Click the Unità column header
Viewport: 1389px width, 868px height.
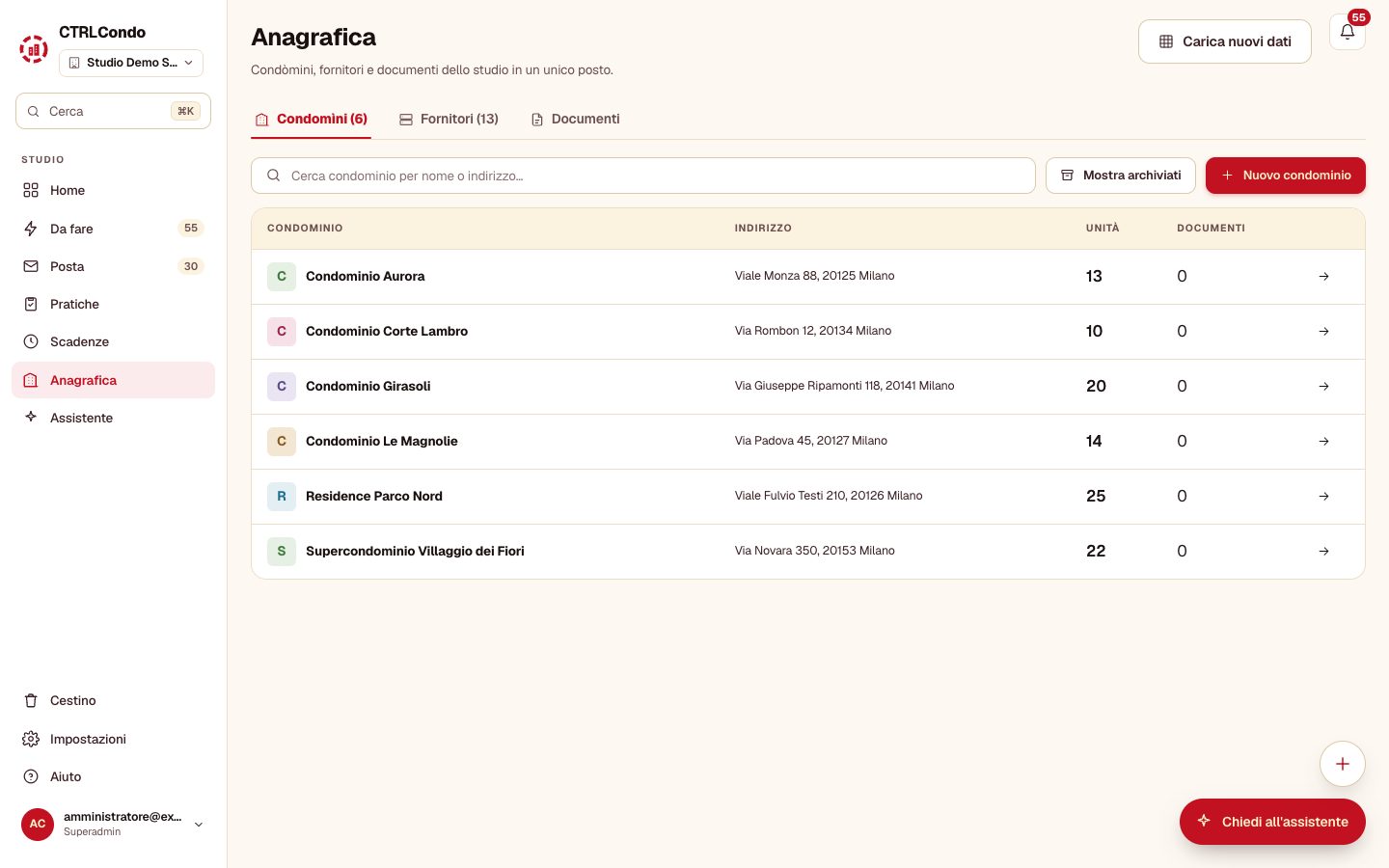pos(1103,229)
